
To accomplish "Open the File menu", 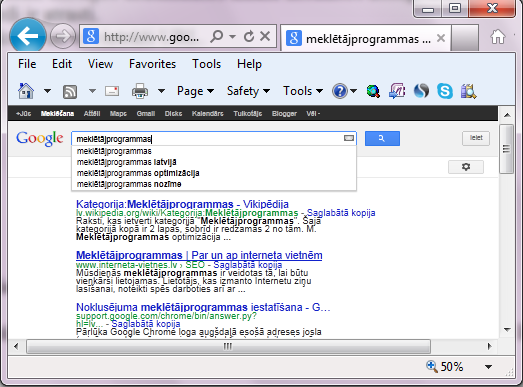I will point(27,64).
